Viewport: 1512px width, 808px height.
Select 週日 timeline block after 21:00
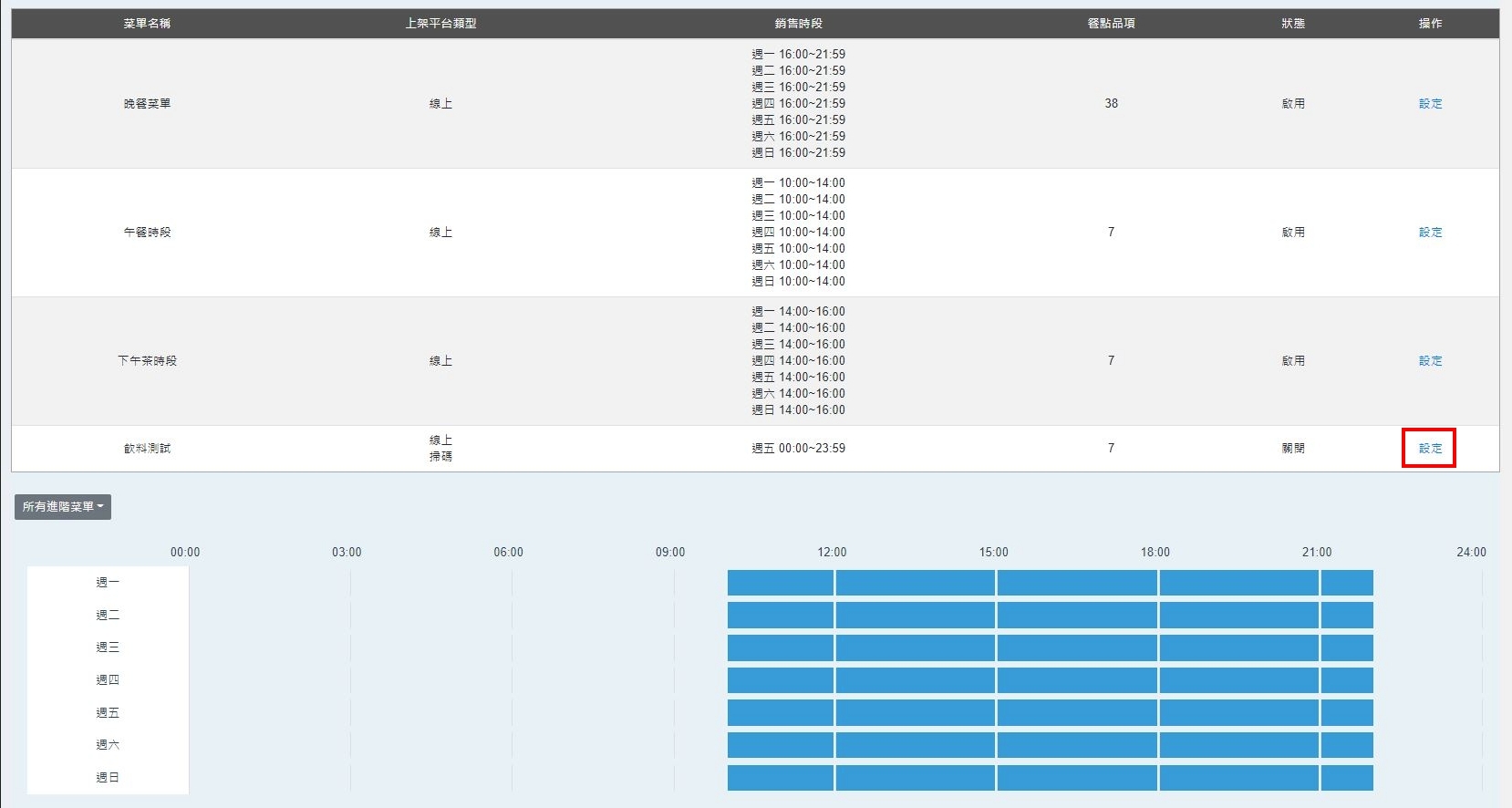coord(1347,778)
